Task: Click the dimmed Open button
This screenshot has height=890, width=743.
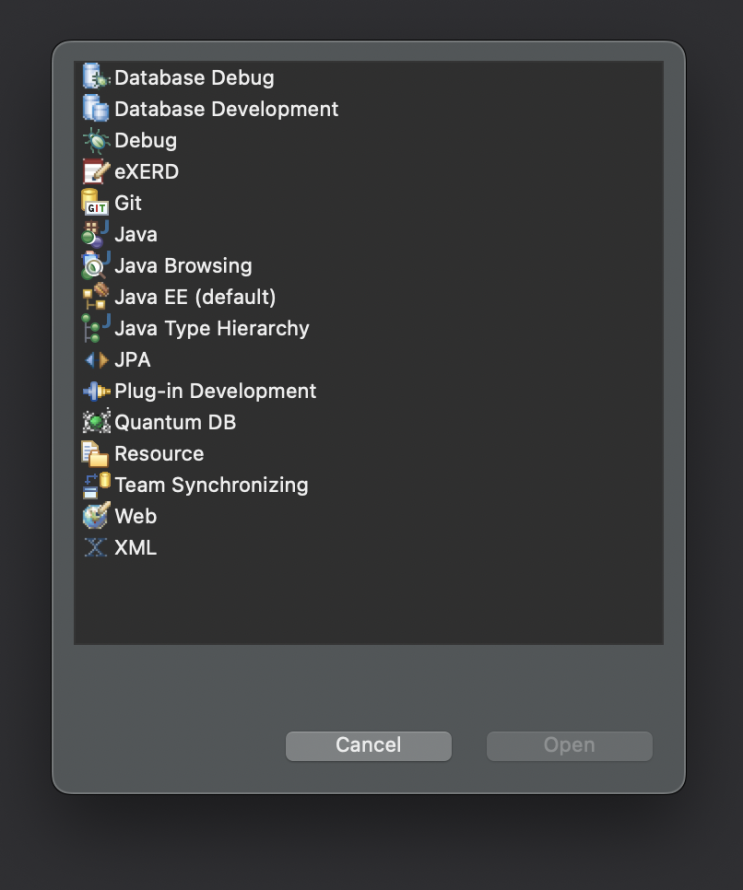Action: click(x=569, y=746)
